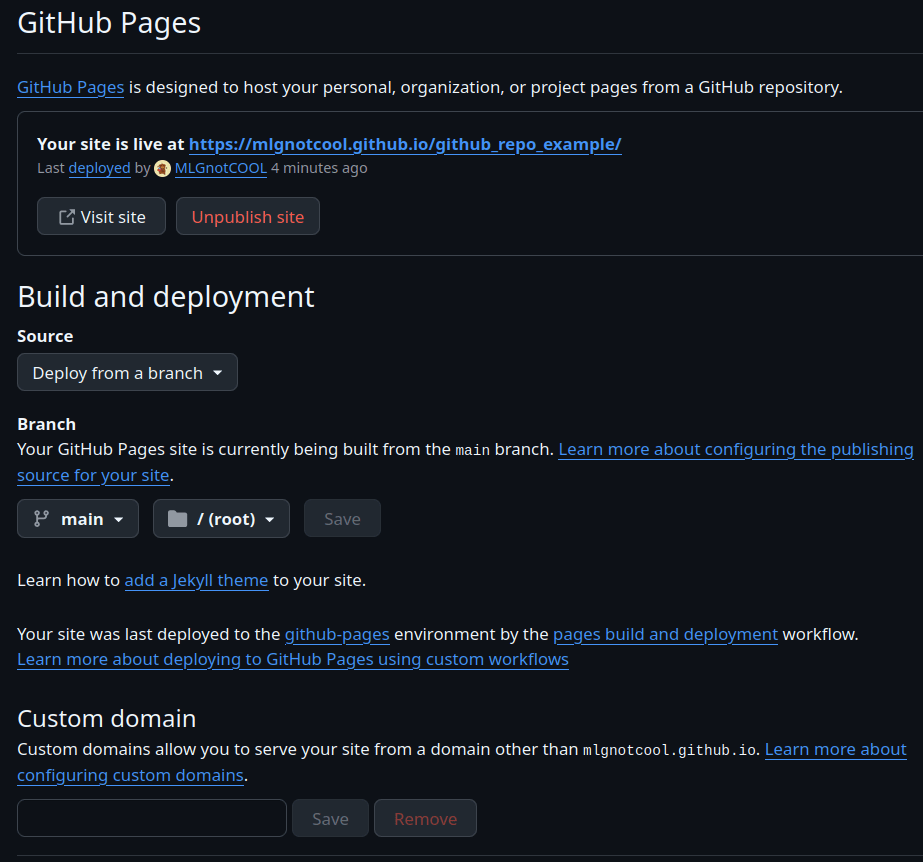Open the 'add a Jekyll theme' link
This screenshot has width=923, height=862.
point(197,581)
